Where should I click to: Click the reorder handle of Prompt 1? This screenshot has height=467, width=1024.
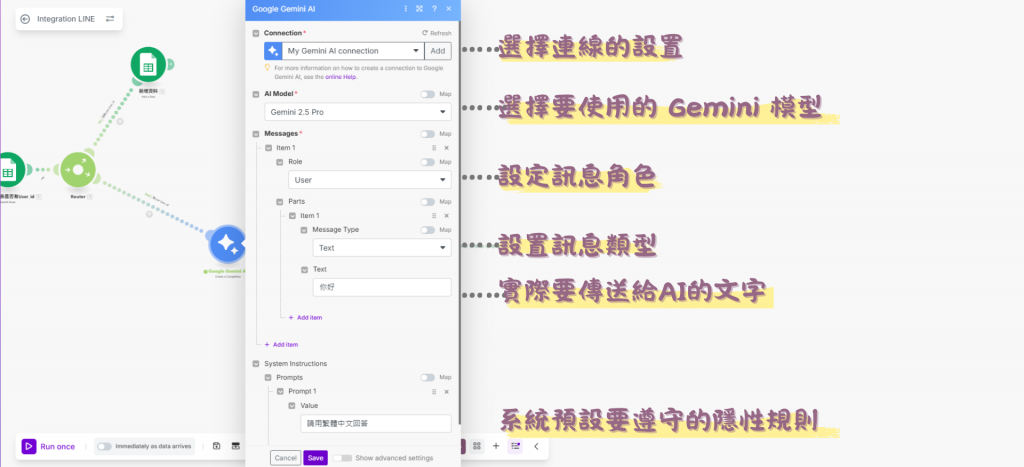(x=434, y=391)
